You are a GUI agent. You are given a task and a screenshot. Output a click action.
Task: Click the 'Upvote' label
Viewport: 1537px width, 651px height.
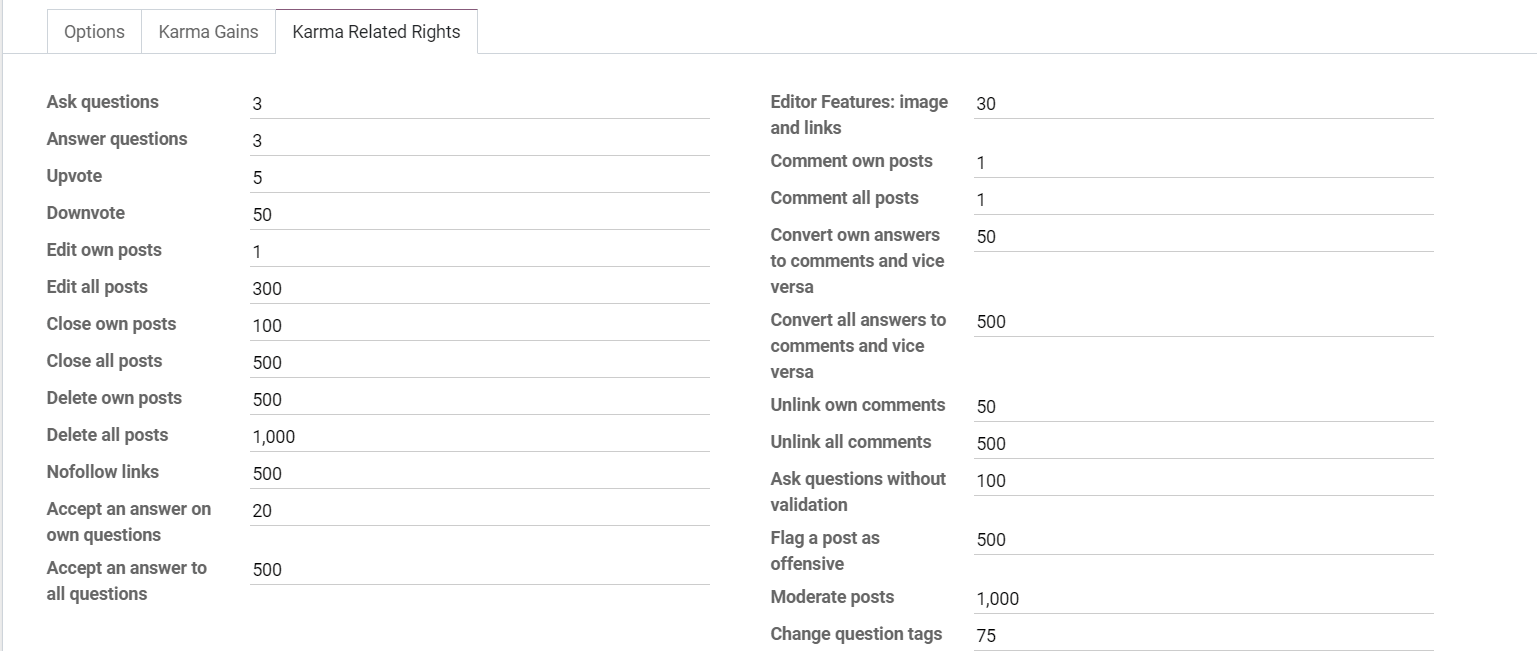pyautogui.click(x=75, y=176)
